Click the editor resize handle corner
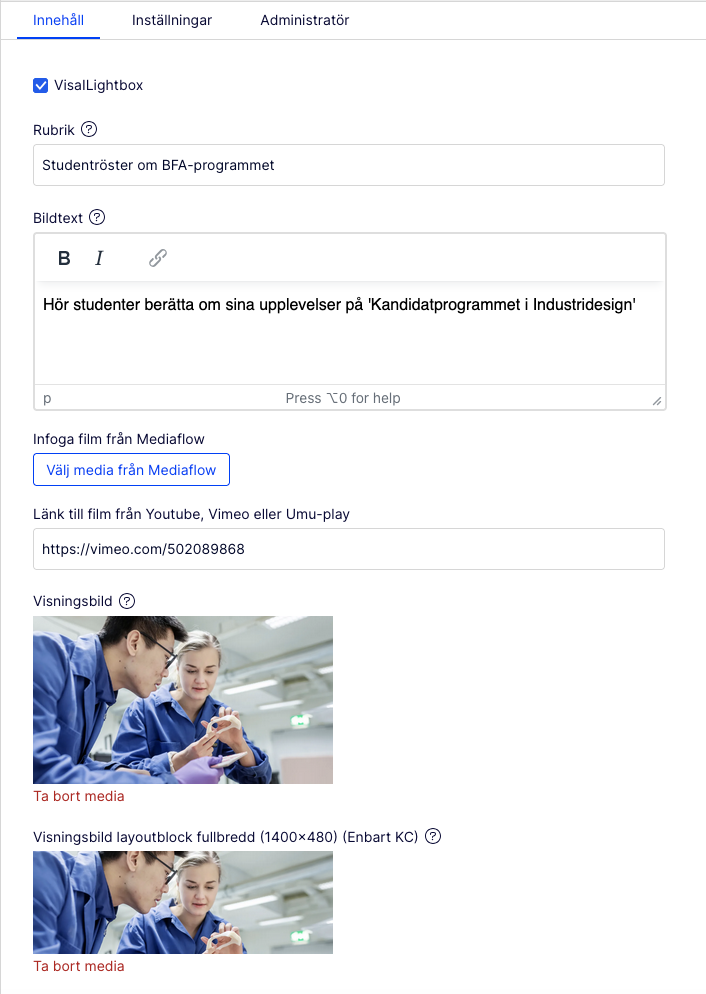The image size is (706, 994). tap(657, 401)
